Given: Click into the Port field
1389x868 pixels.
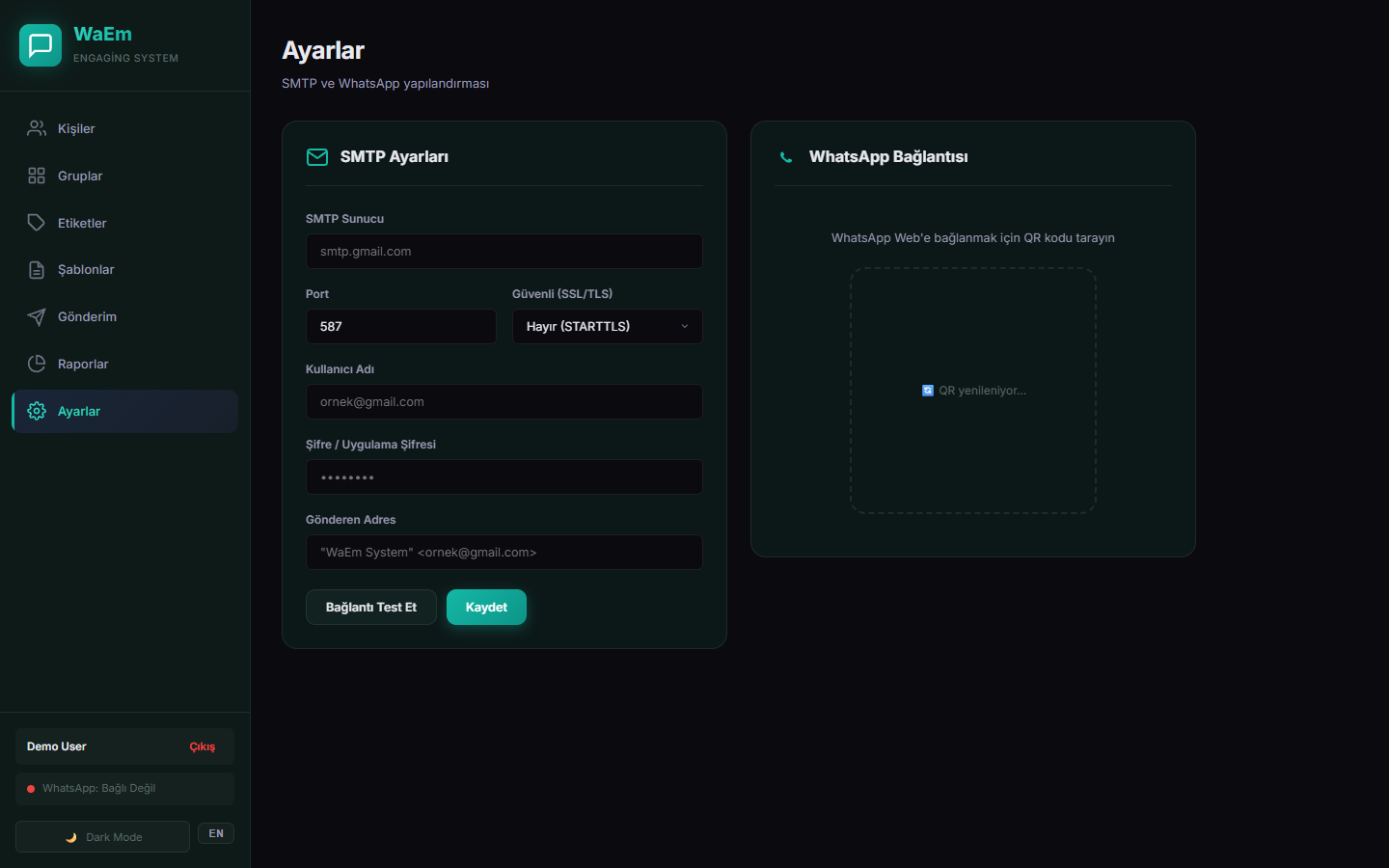Looking at the screenshot, I should point(400,327).
